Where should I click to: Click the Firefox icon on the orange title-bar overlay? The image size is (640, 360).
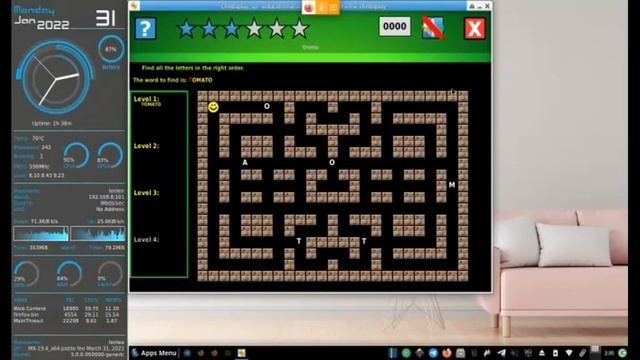(x=309, y=7)
